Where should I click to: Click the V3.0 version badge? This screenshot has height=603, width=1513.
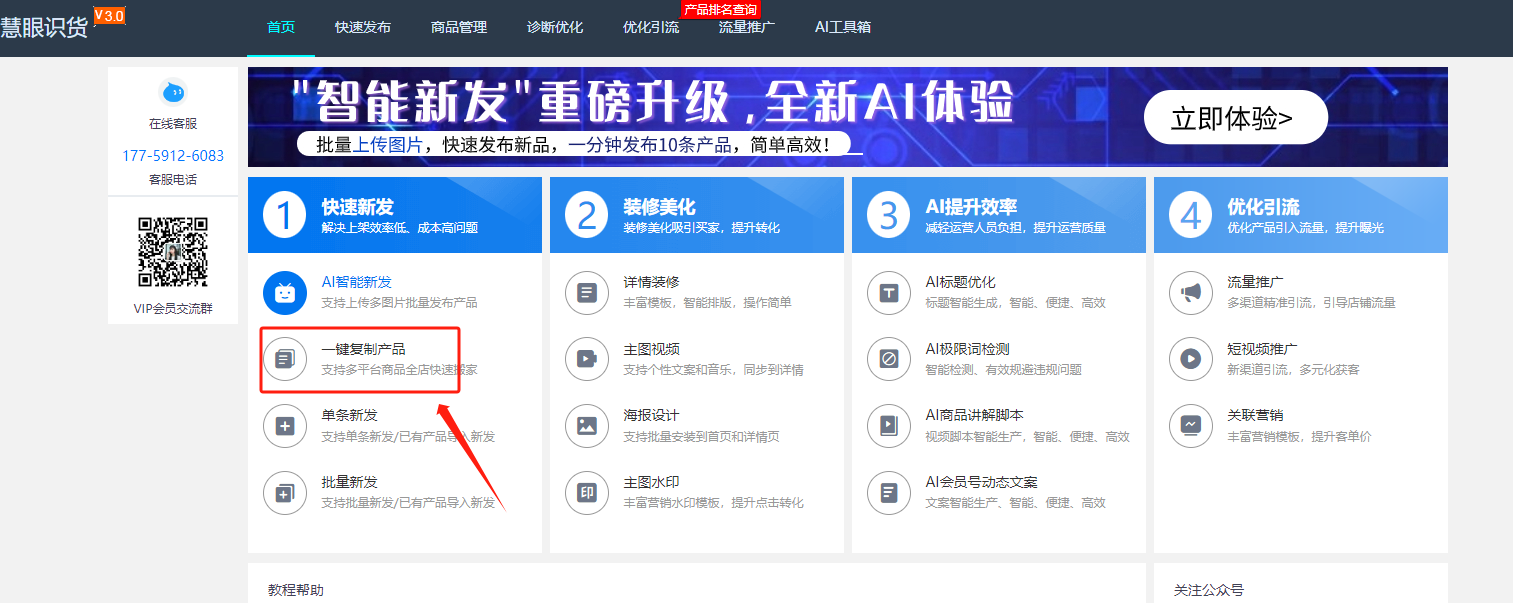(x=109, y=15)
